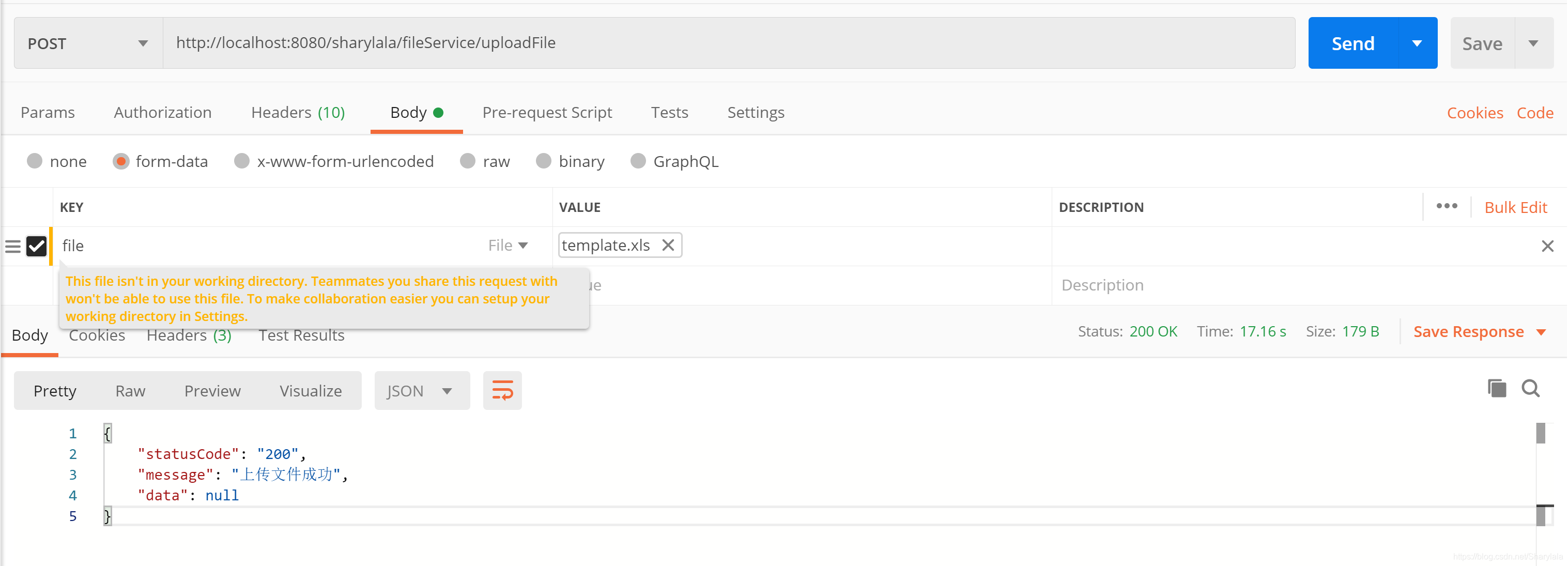Screen dimensions: 1568x566
Task: Expand the Send button arrow dropdown
Action: [1417, 43]
